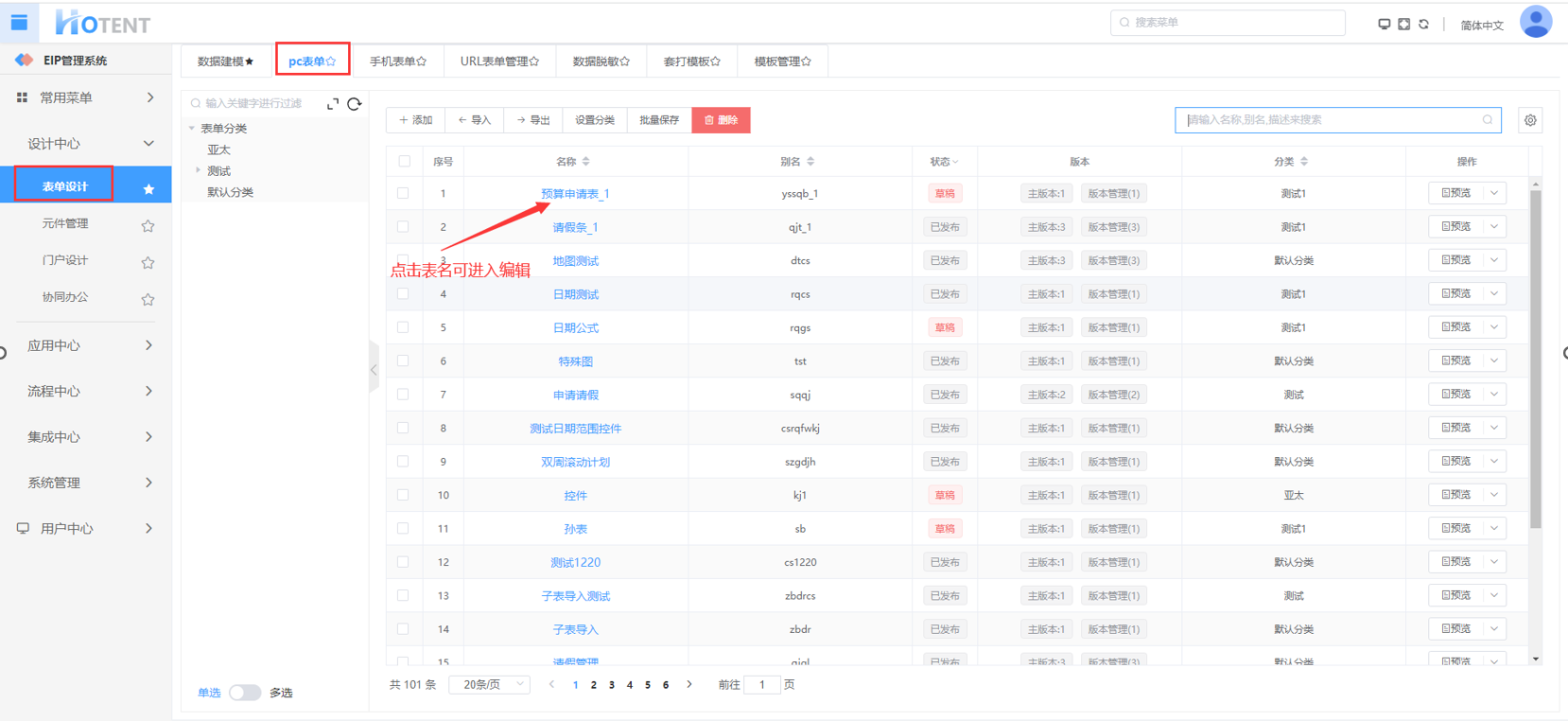
Task: Open the user avatar in the header
Action: point(1535,22)
